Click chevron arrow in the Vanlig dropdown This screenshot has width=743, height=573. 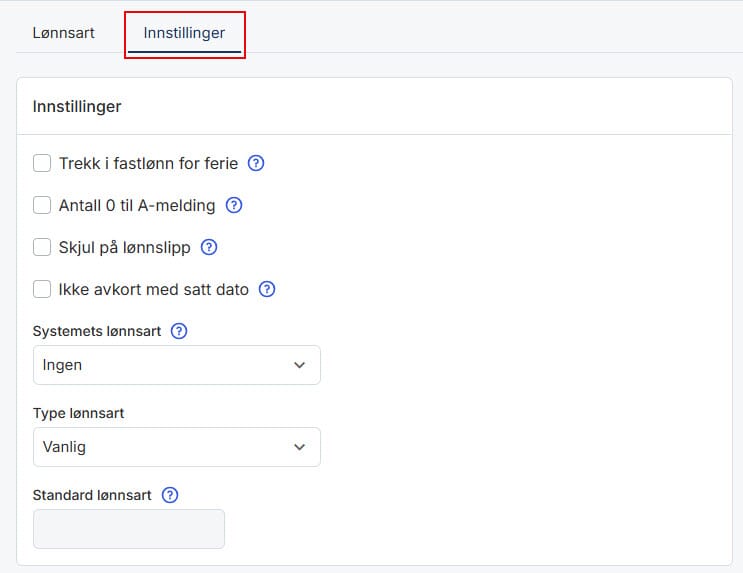300,448
